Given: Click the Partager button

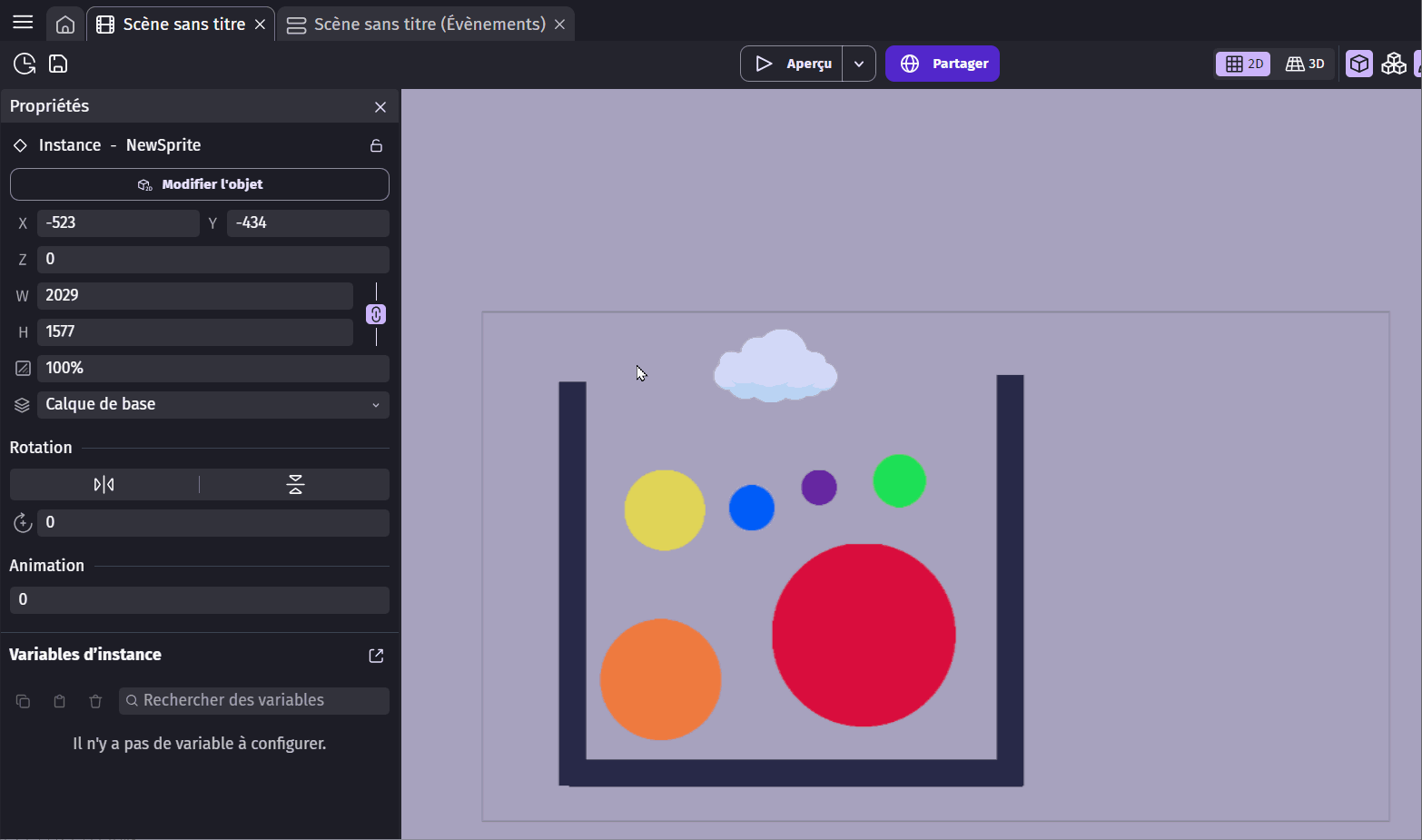Looking at the screenshot, I should pos(943,64).
